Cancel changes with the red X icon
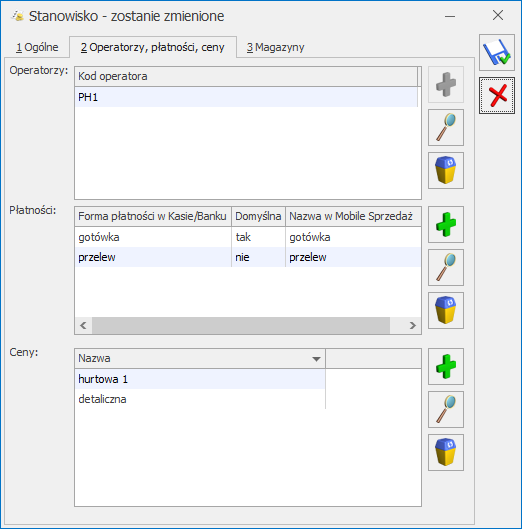Screen dimensions: 522x529 click(497, 95)
